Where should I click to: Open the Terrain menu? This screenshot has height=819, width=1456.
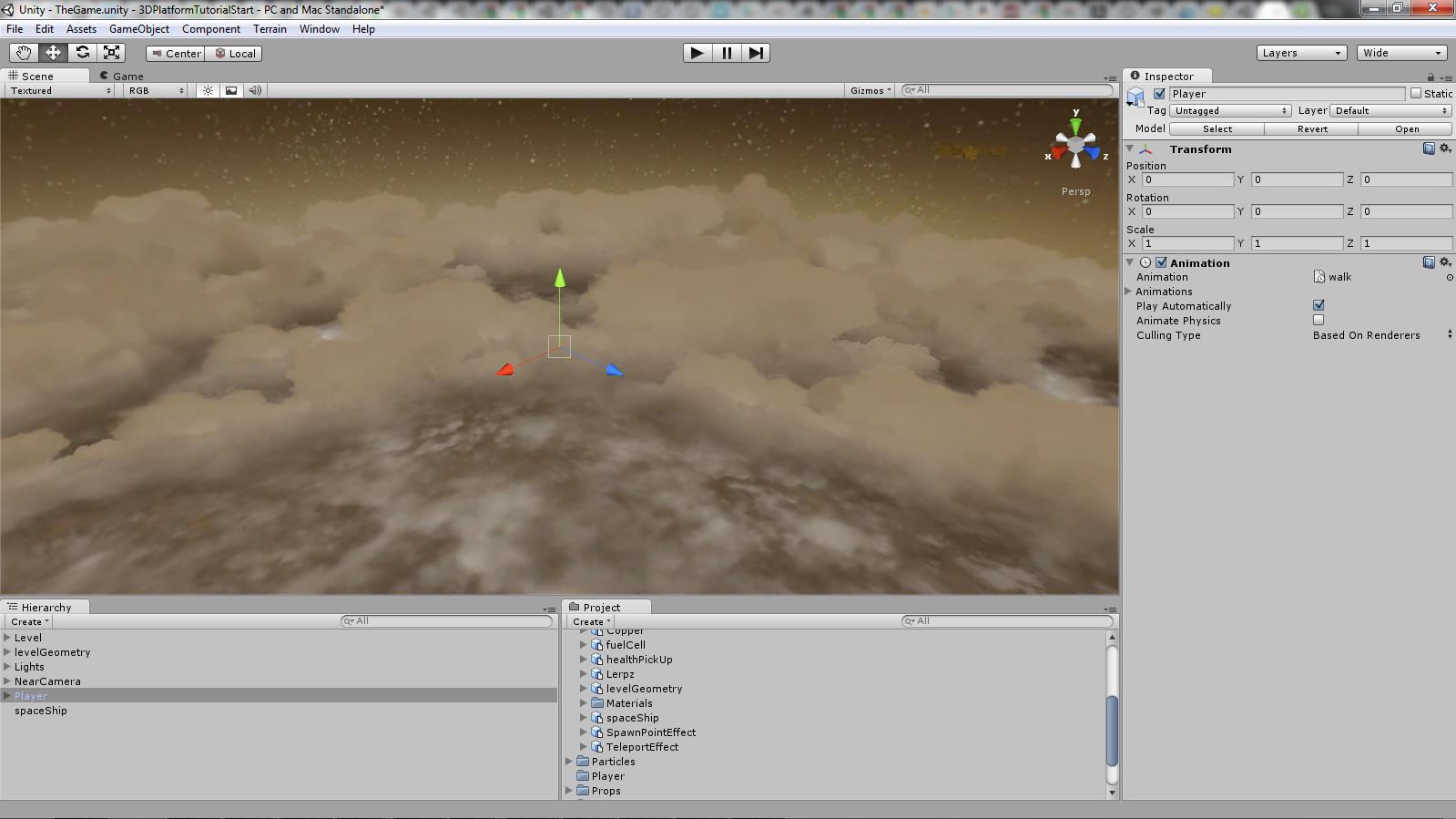click(x=270, y=29)
